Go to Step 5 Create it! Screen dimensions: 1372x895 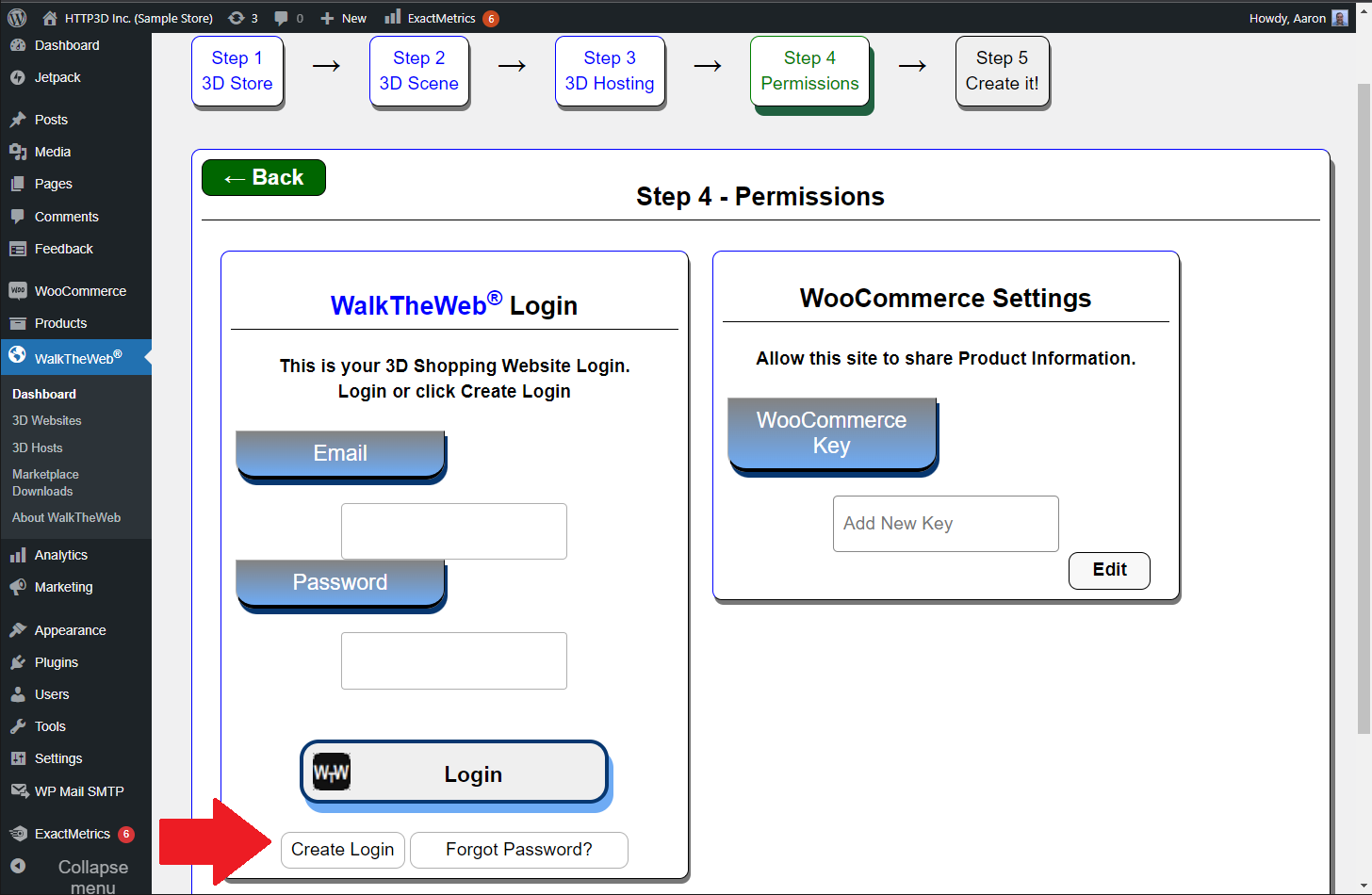point(1003,71)
